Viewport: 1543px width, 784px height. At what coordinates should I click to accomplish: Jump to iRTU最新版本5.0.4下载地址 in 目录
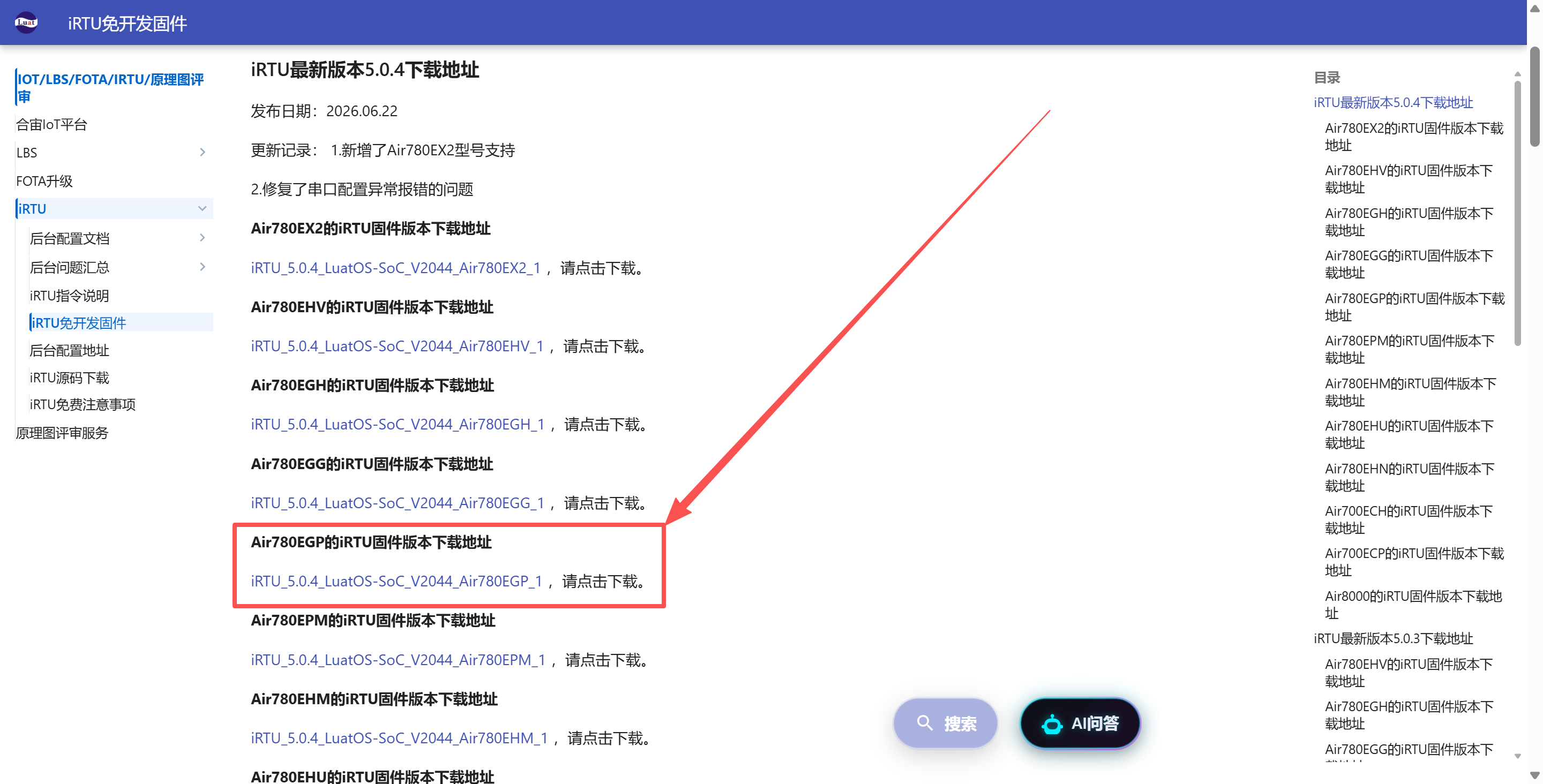[1393, 102]
